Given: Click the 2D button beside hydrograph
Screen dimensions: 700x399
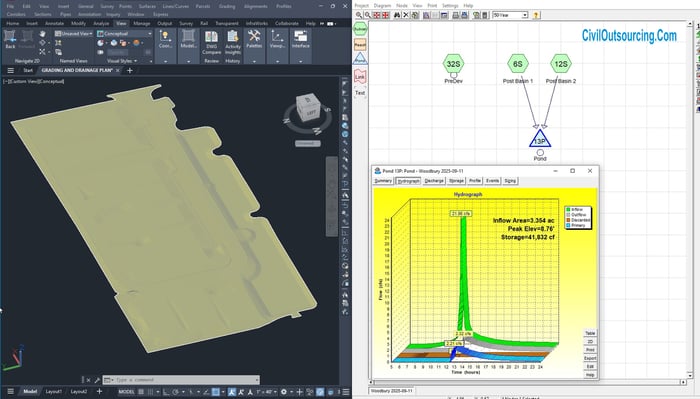Looking at the screenshot, I should tap(590, 341).
